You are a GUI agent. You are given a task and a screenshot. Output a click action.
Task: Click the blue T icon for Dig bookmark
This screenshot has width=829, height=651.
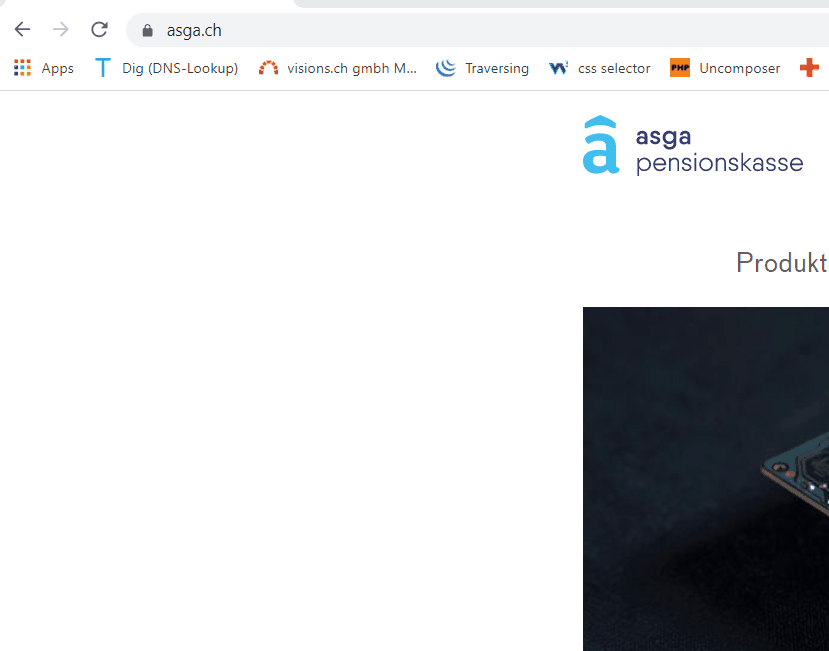click(x=102, y=68)
